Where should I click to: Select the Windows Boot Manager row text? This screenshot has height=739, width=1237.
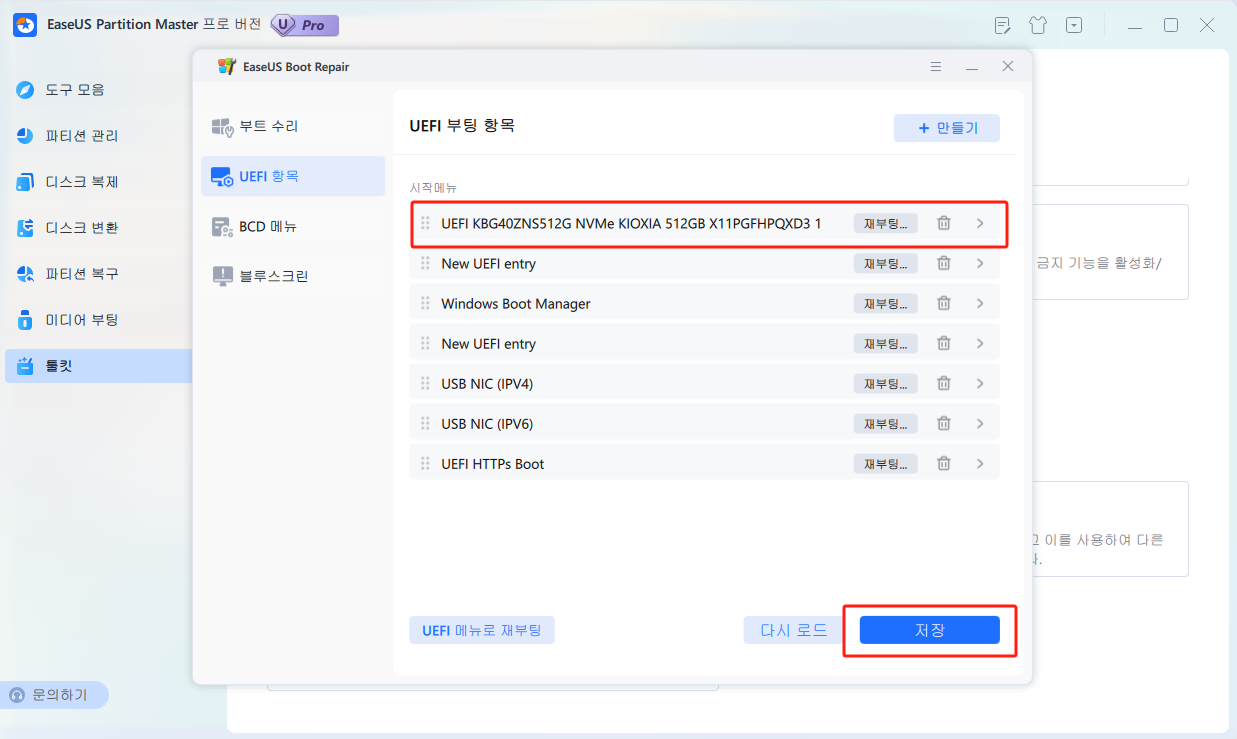(x=516, y=303)
